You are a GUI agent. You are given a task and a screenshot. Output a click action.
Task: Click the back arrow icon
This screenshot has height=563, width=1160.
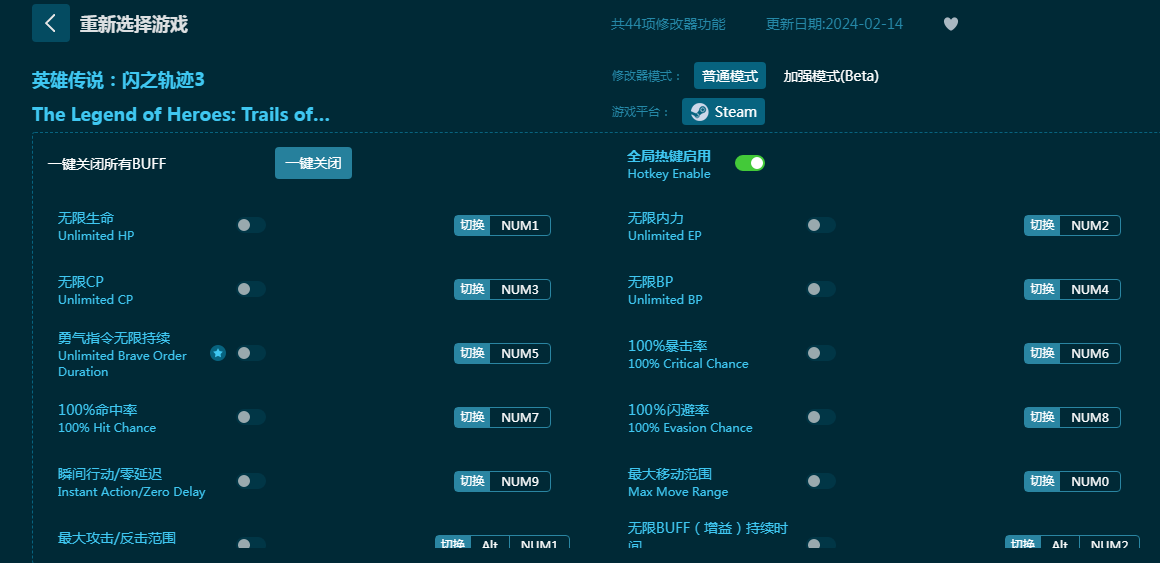(x=50, y=23)
